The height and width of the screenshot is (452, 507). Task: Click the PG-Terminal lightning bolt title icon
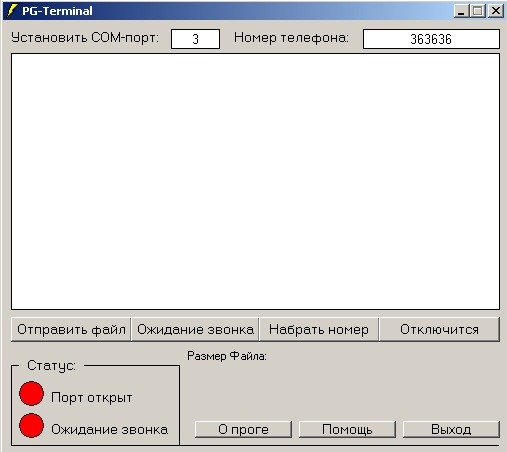[x=12, y=10]
